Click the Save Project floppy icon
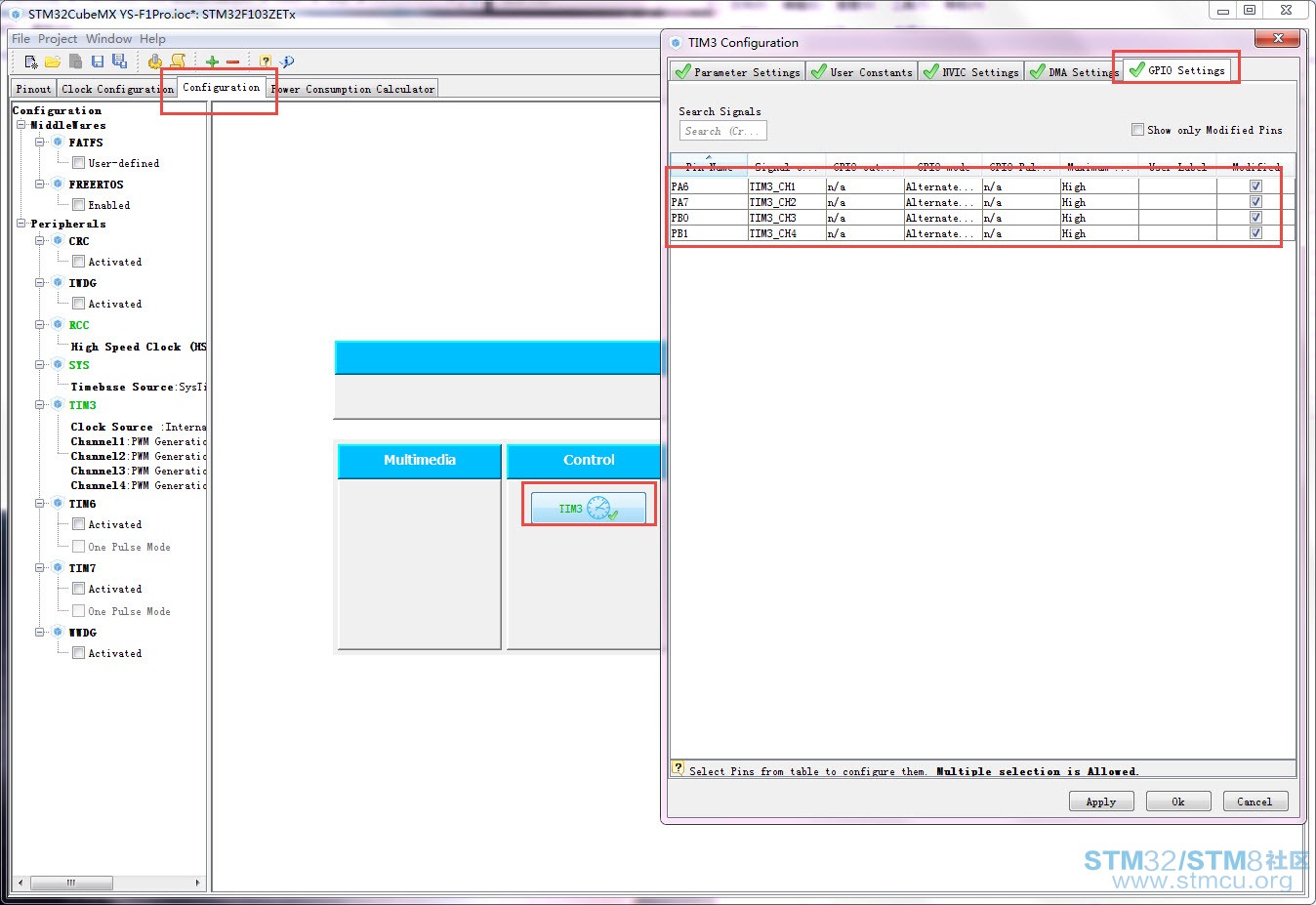1316x905 pixels. [98, 62]
